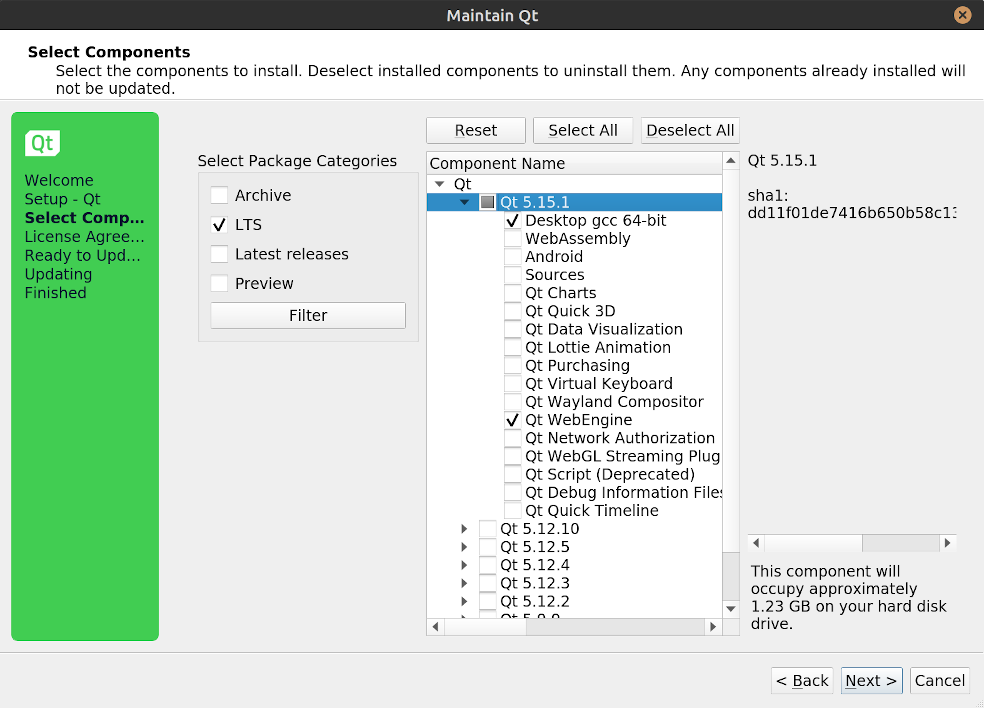The image size is (984, 708).
Task: Check the Qt Wayland Compositor component
Action: (x=513, y=402)
